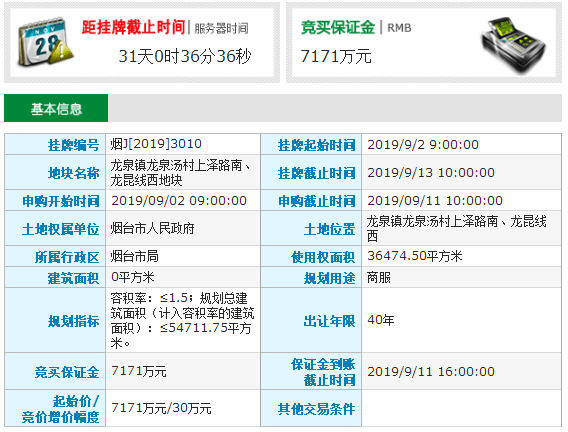568x432 pixels.
Task: Click the 出让年限 label cell
Action: 311,320
